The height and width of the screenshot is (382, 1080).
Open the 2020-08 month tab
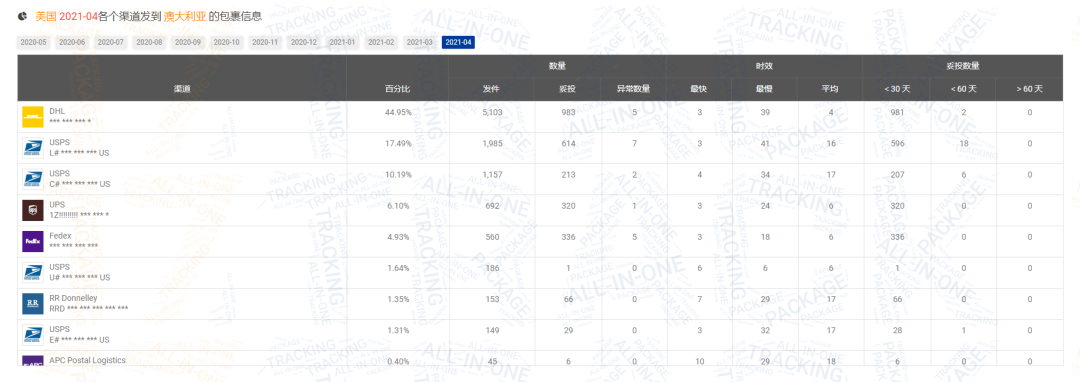point(149,43)
